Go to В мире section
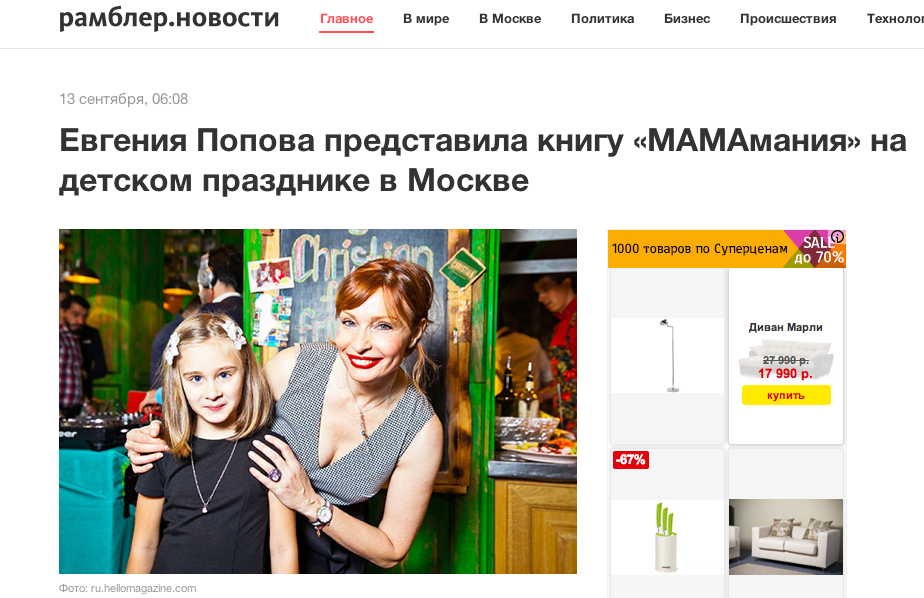 point(426,19)
